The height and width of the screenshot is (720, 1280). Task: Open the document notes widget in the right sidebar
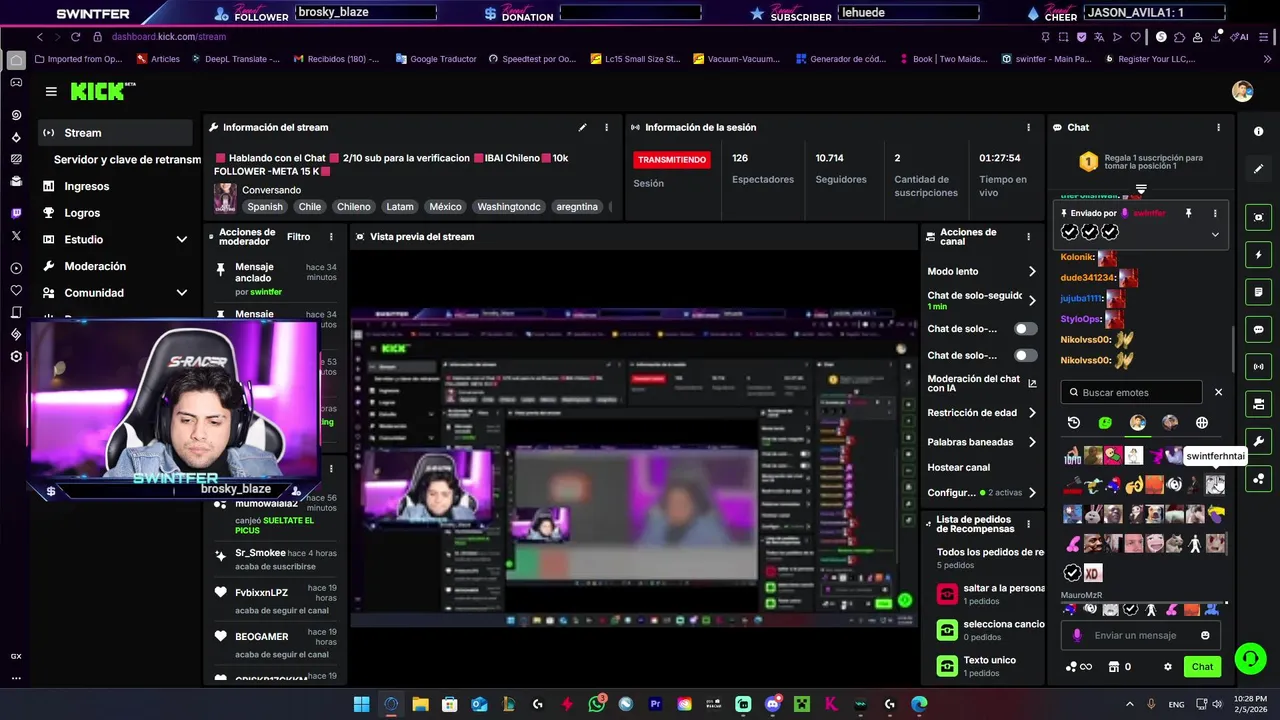(1258, 292)
